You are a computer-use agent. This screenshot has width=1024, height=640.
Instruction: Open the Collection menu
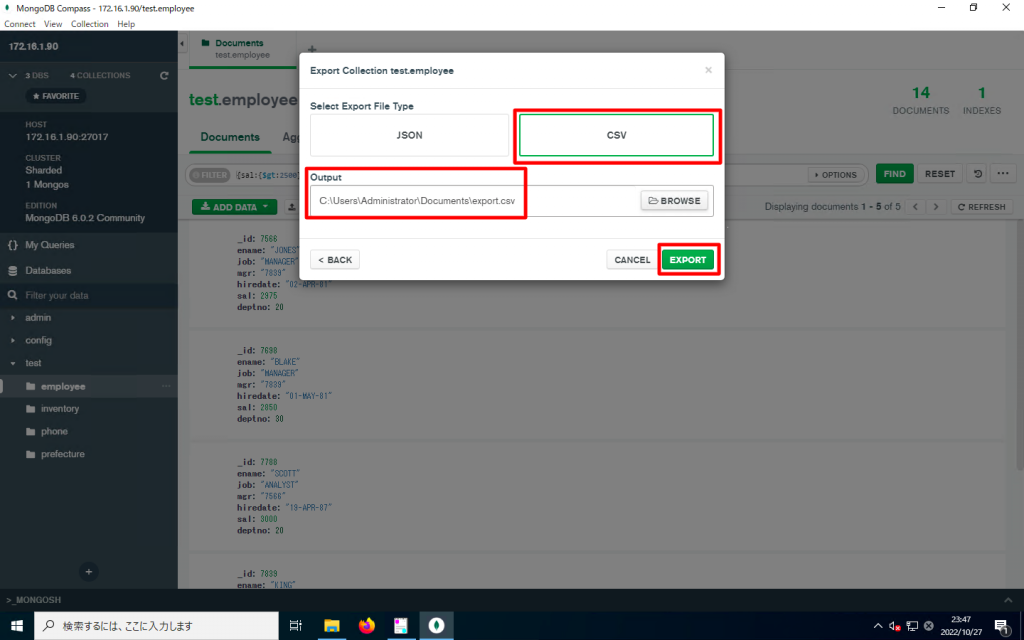(x=89, y=23)
